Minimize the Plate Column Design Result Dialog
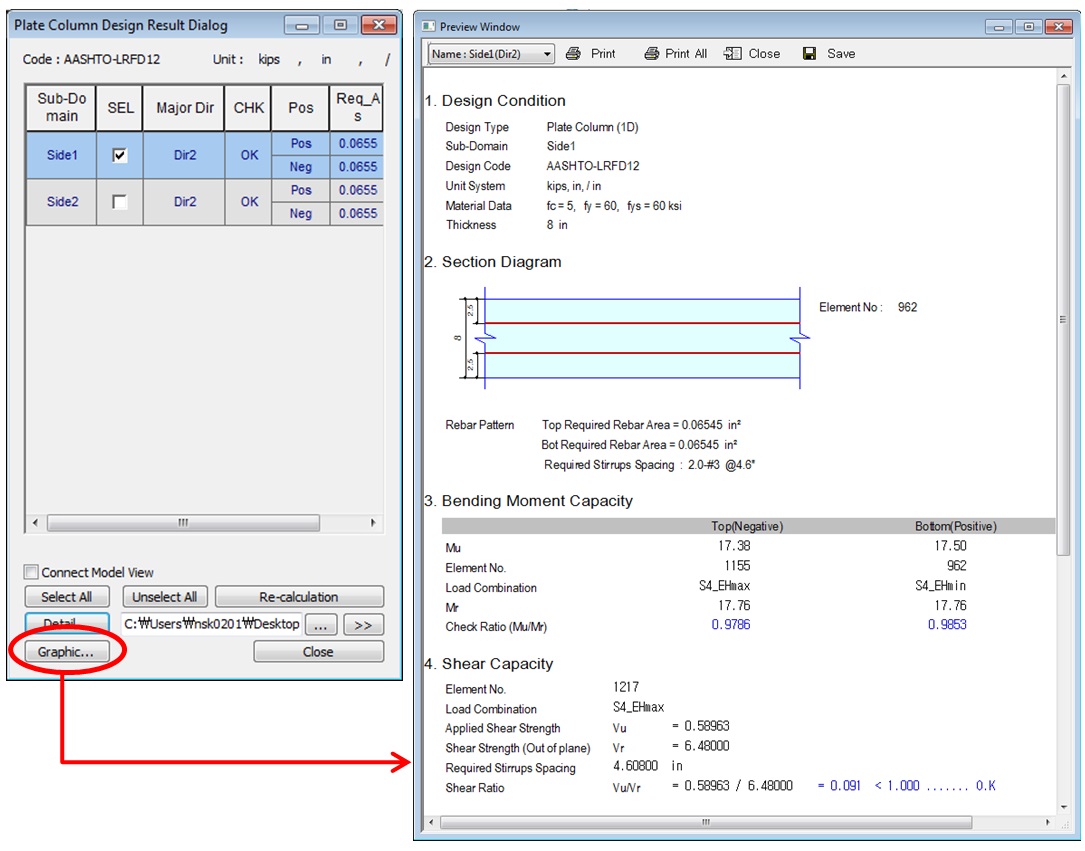1085x851 pixels. (x=302, y=25)
